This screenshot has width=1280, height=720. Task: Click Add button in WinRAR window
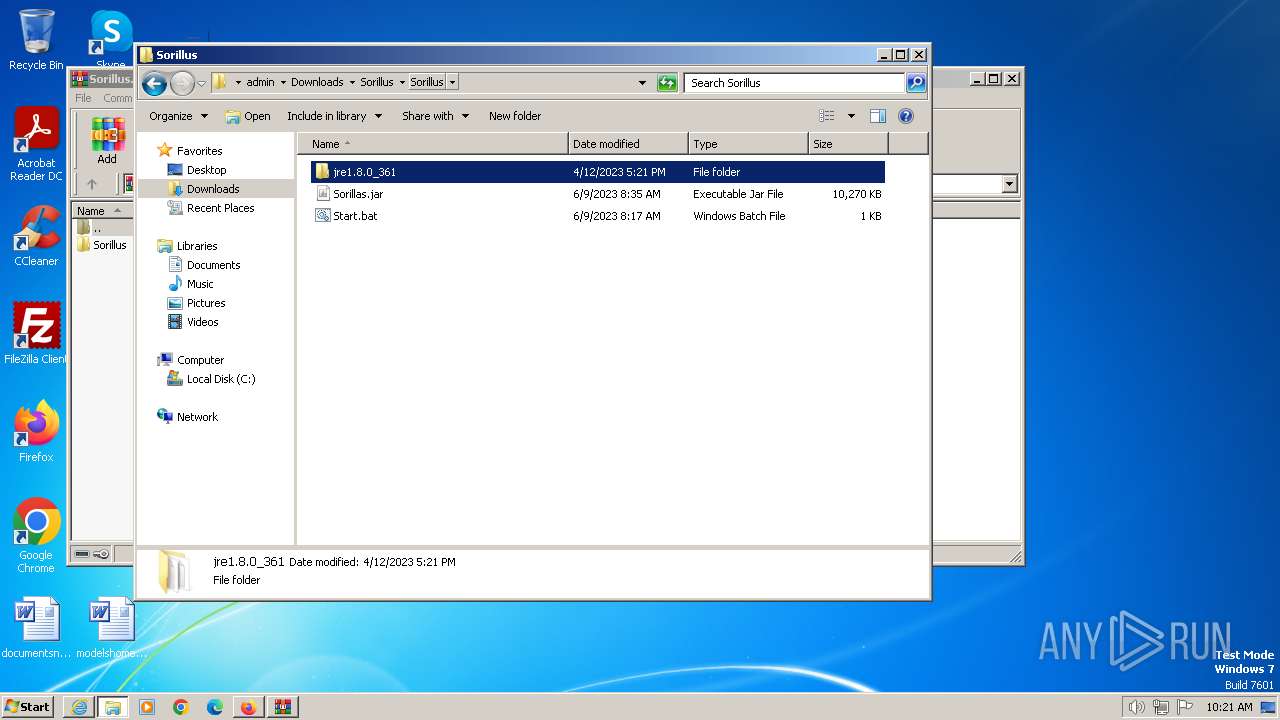(x=107, y=141)
